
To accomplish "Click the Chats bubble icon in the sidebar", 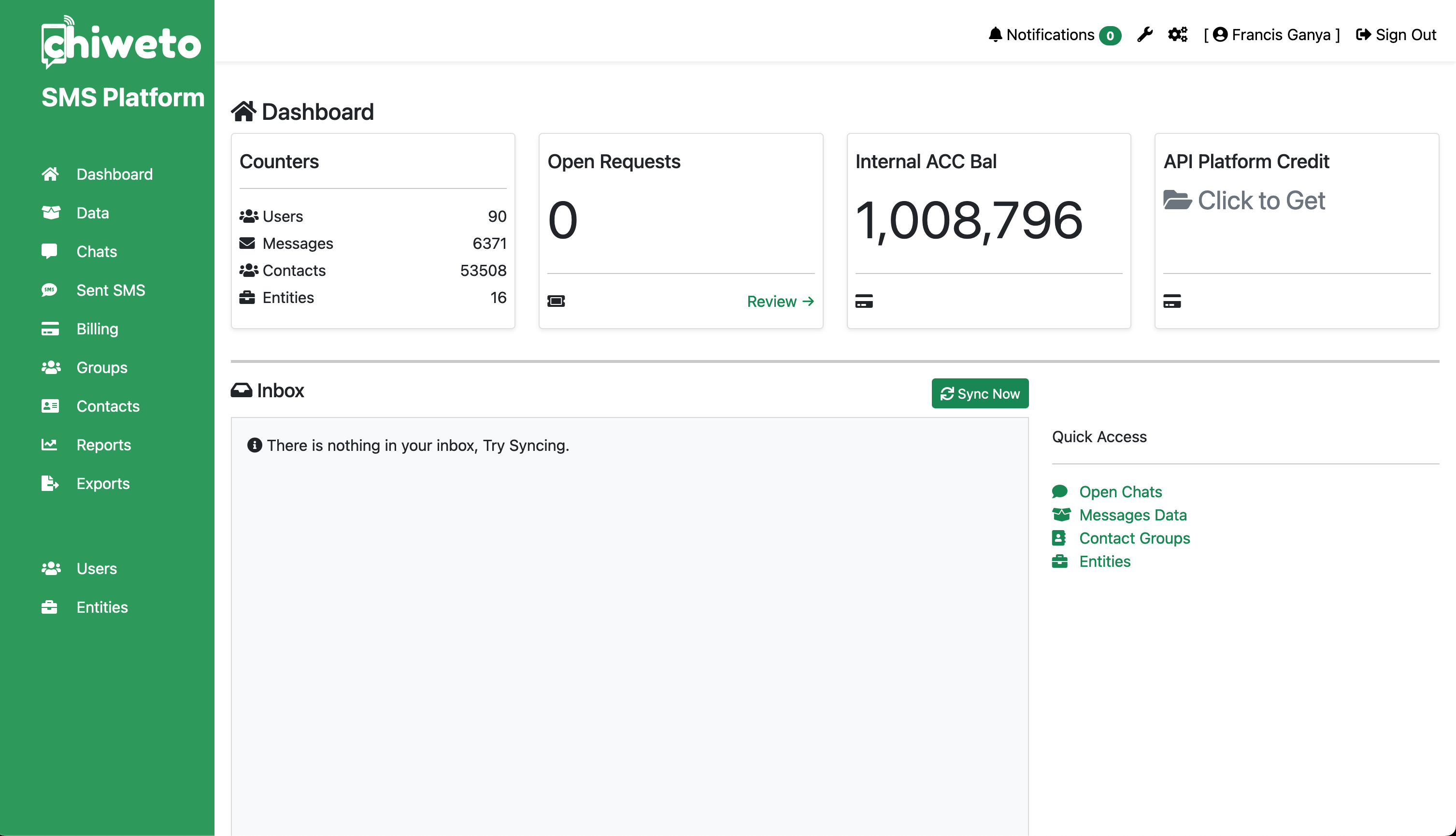I will pos(49,251).
